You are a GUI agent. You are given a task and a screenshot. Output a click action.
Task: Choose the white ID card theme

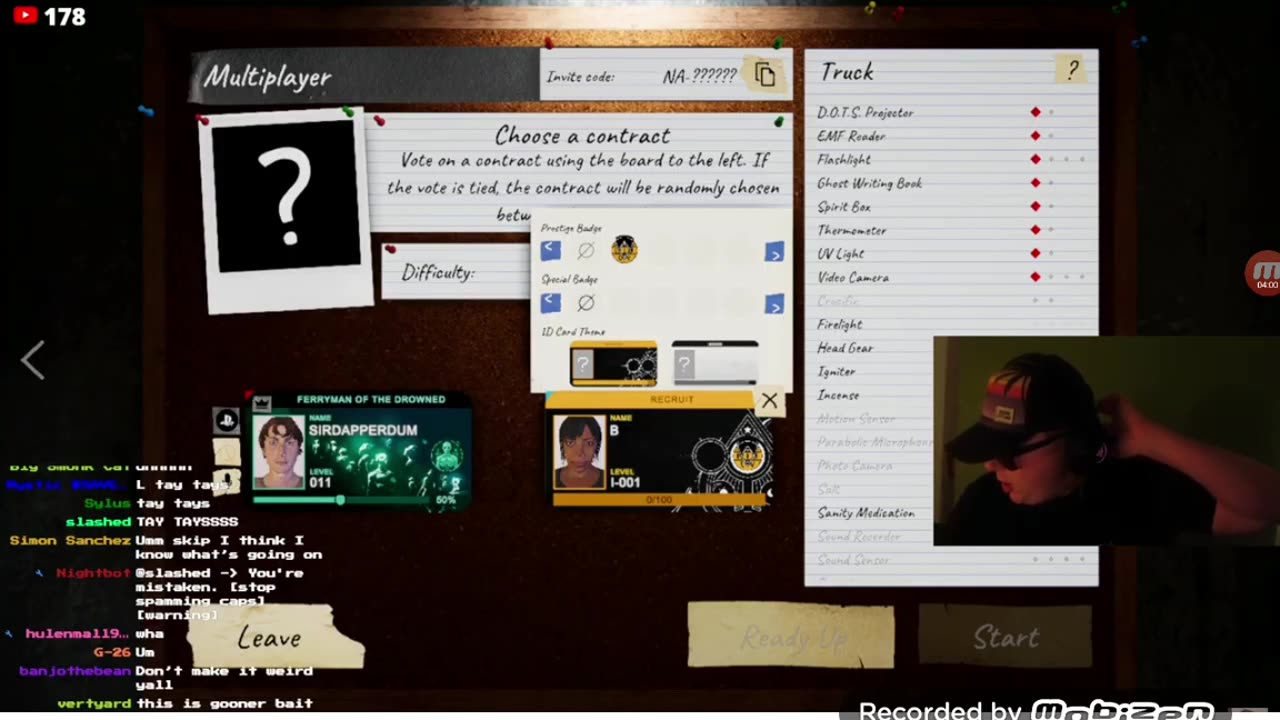pos(715,363)
